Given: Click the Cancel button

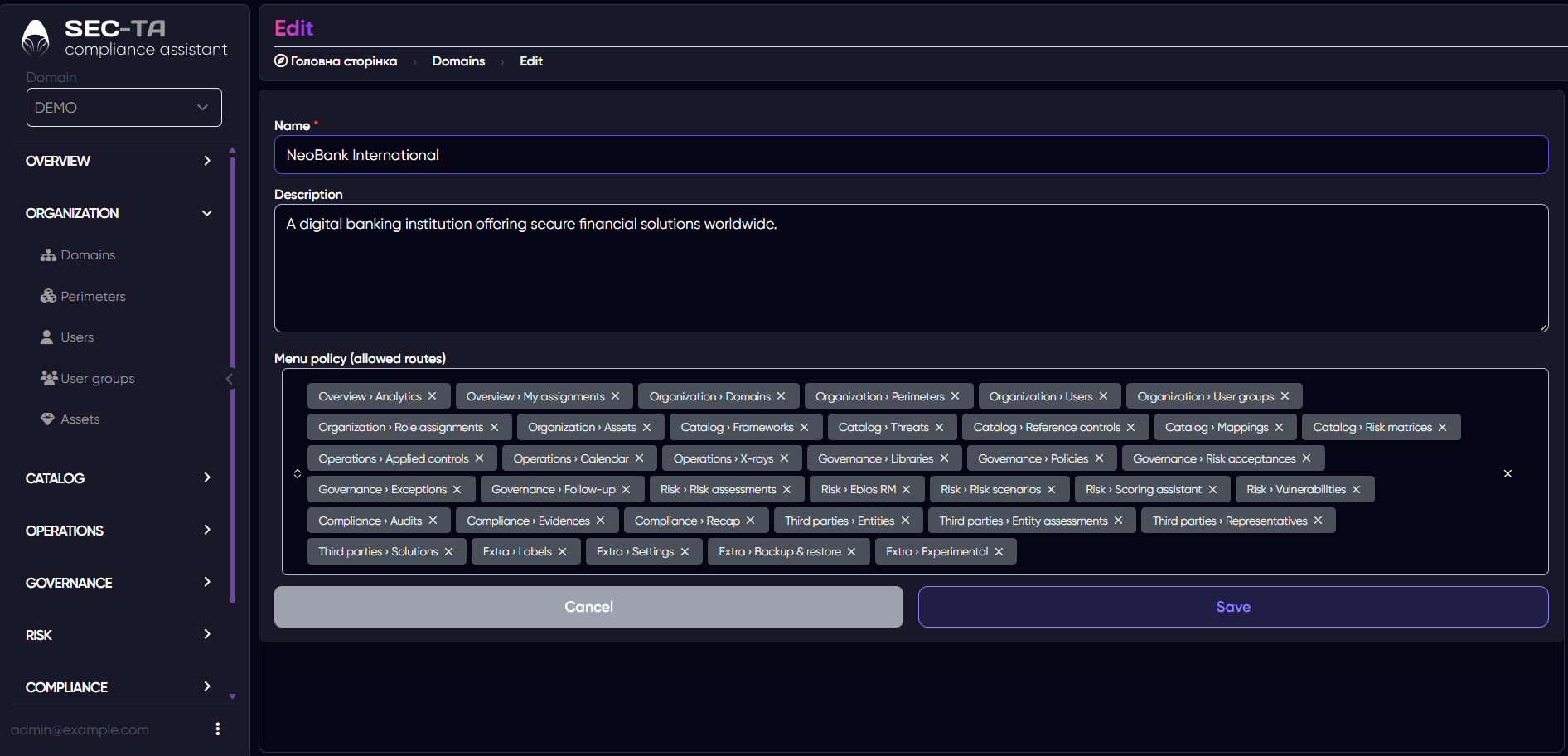Looking at the screenshot, I should [x=588, y=607].
